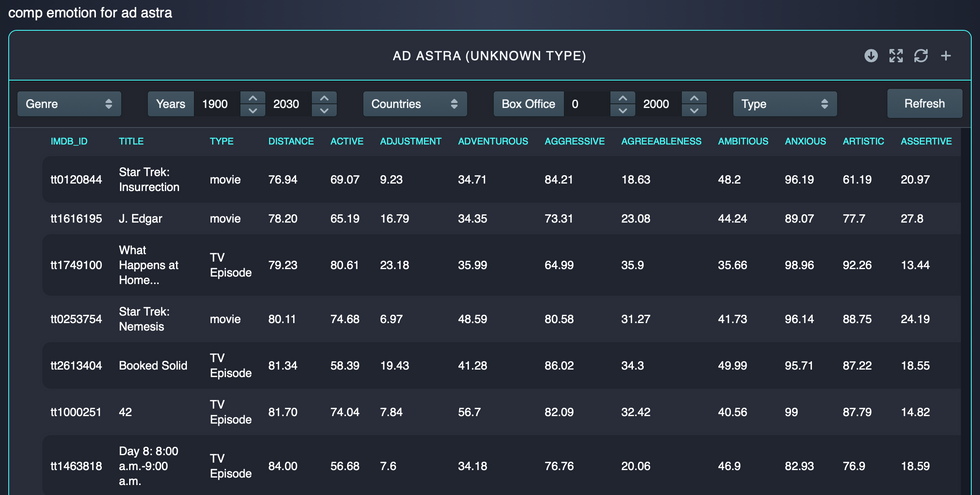
Task: Open the Type filter dropdown
Action: tap(785, 104)
